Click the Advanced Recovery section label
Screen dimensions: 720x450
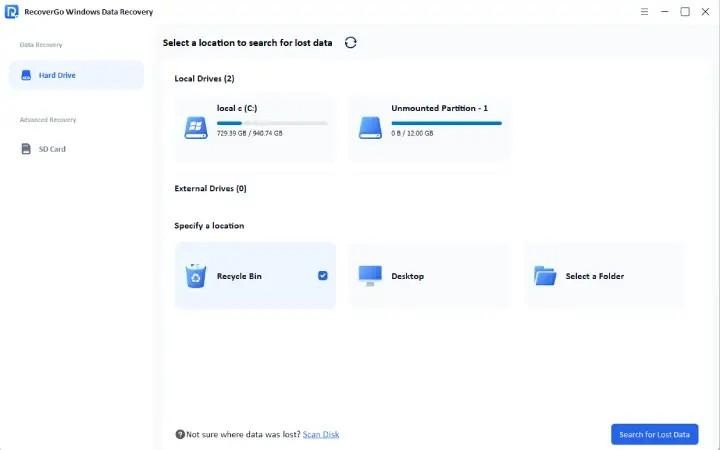[48, 120]
